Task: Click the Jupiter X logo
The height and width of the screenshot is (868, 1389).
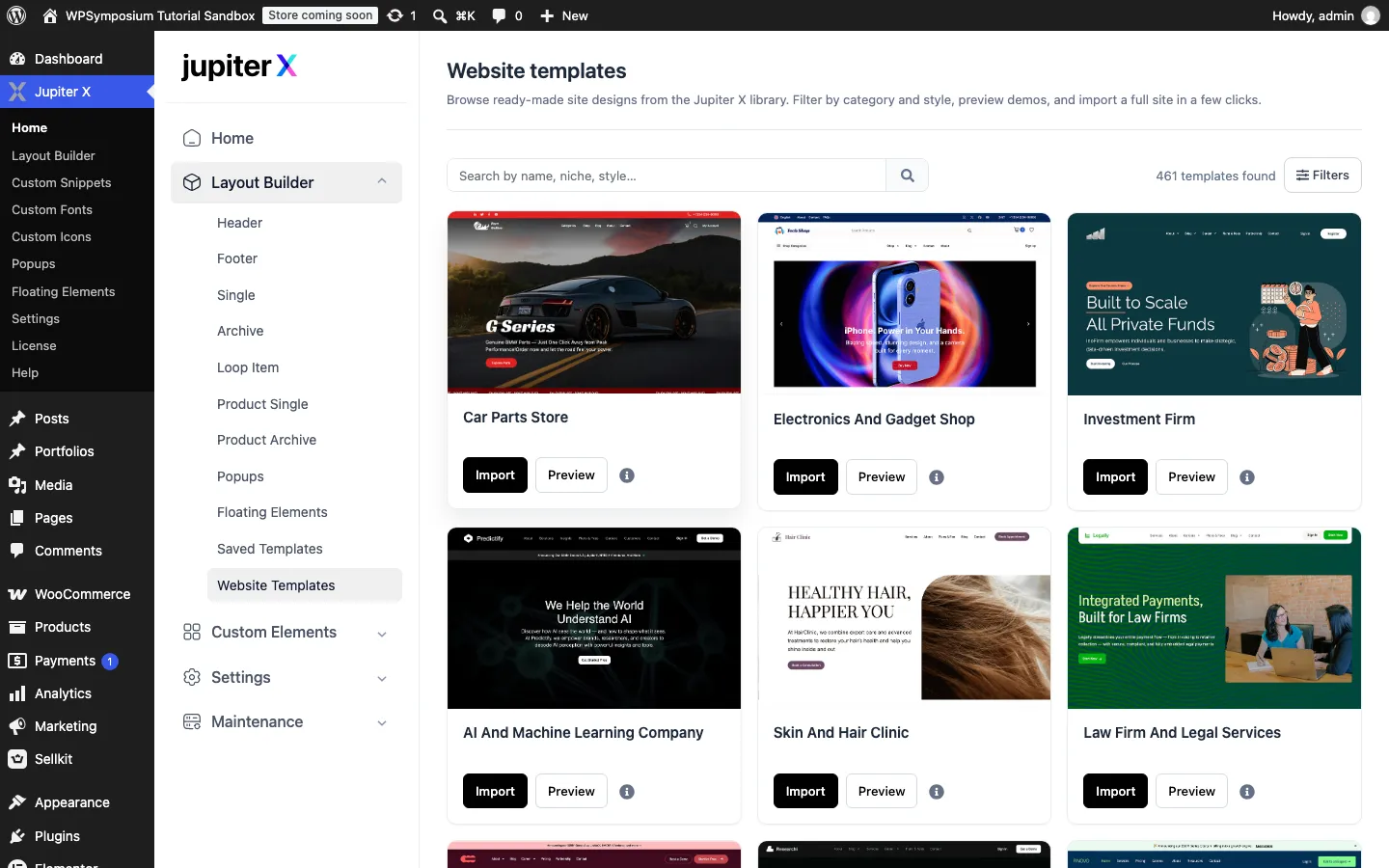Action: click(x=239, y=67)
